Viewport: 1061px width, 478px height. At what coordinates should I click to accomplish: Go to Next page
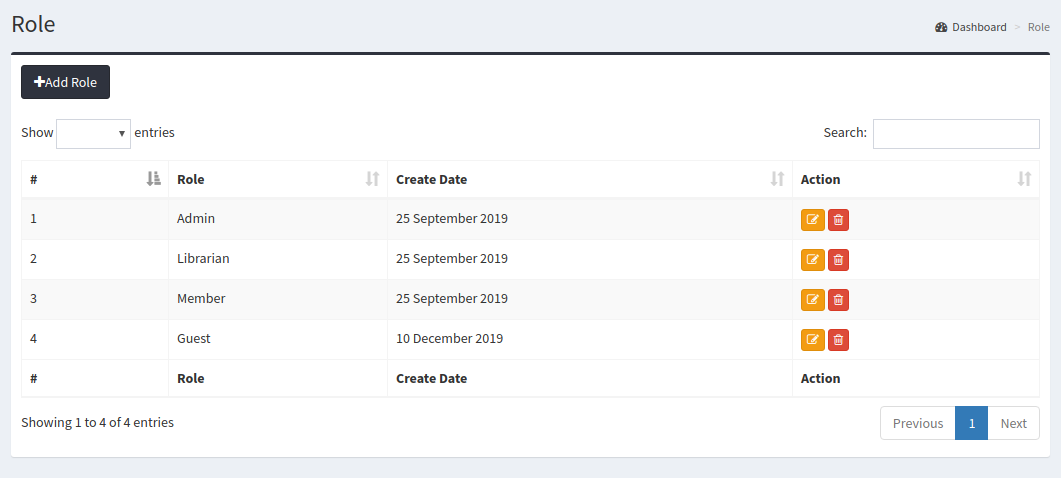point(1014,423)
